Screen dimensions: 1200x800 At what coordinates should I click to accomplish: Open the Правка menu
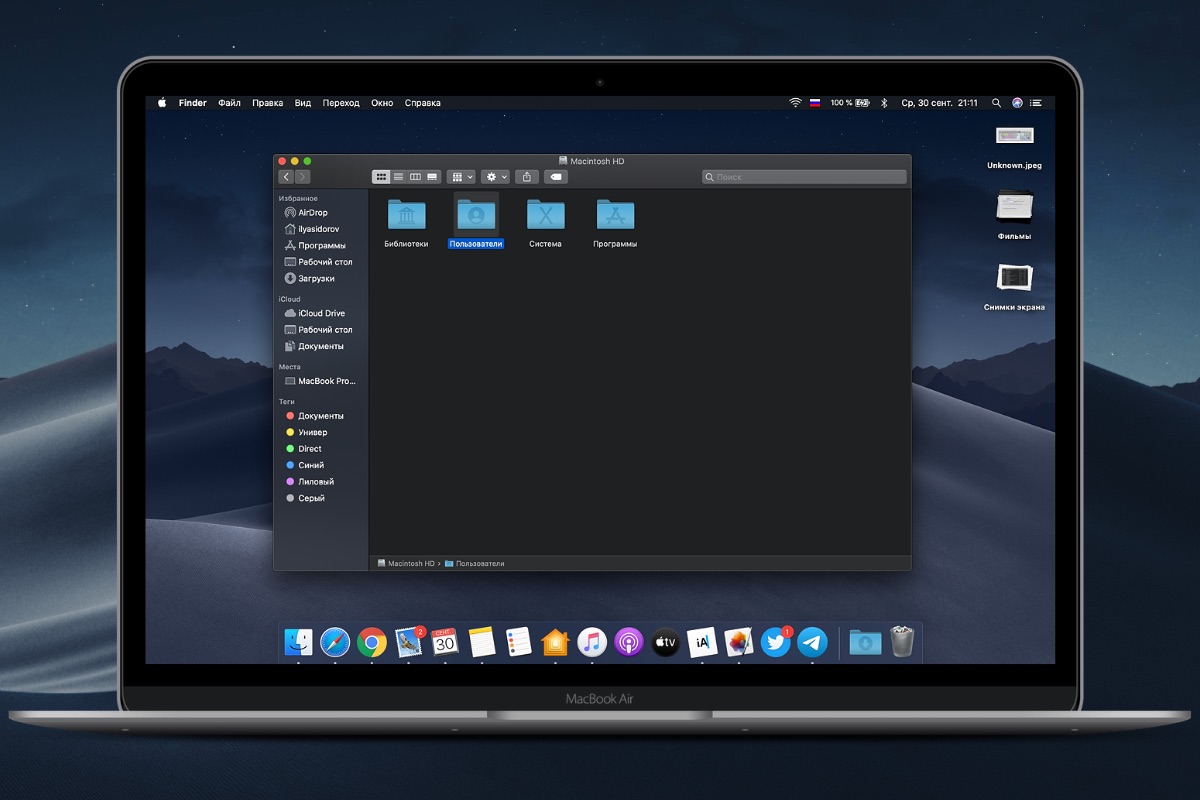pyautogui.click(x=268, y=103)
